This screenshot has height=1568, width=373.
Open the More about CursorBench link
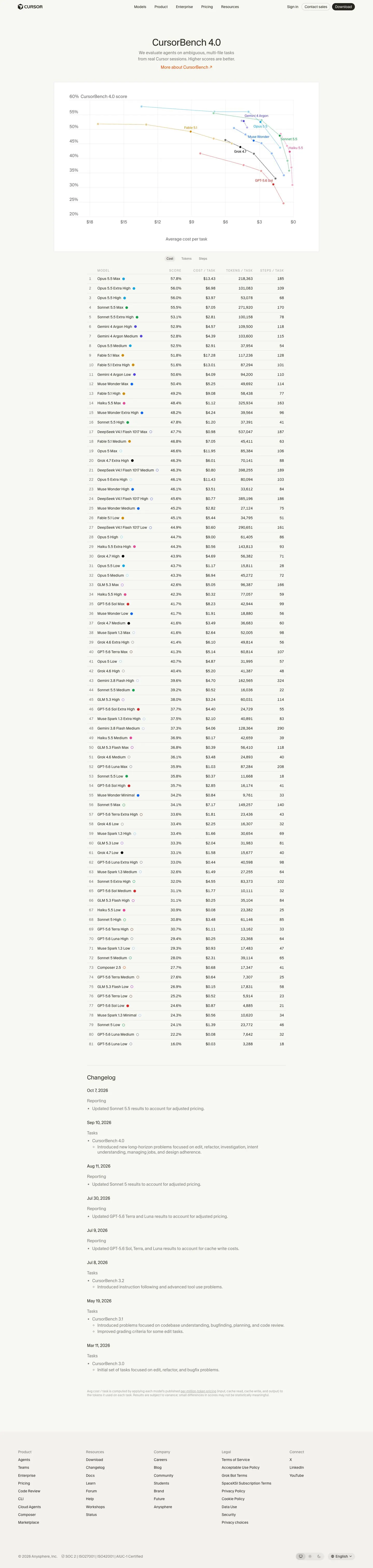click(186, 68)
